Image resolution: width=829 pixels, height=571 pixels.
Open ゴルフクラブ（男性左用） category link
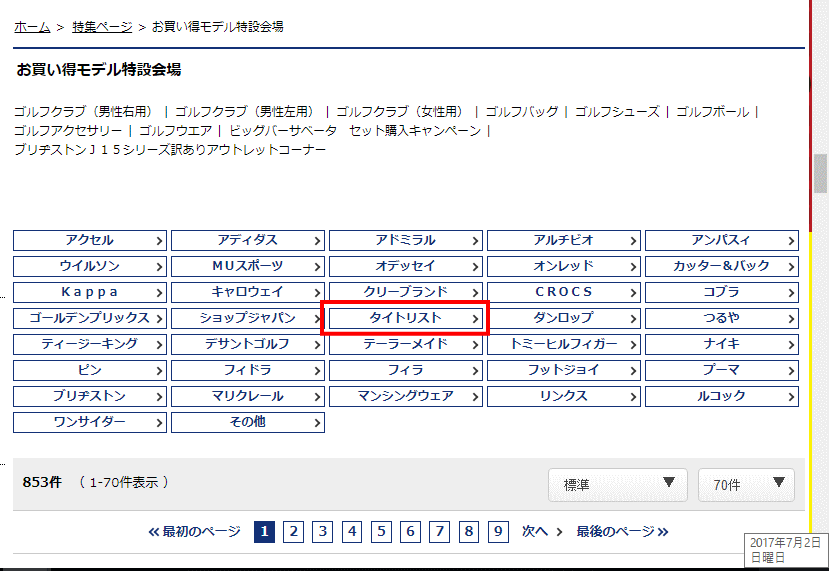[246, 112]
